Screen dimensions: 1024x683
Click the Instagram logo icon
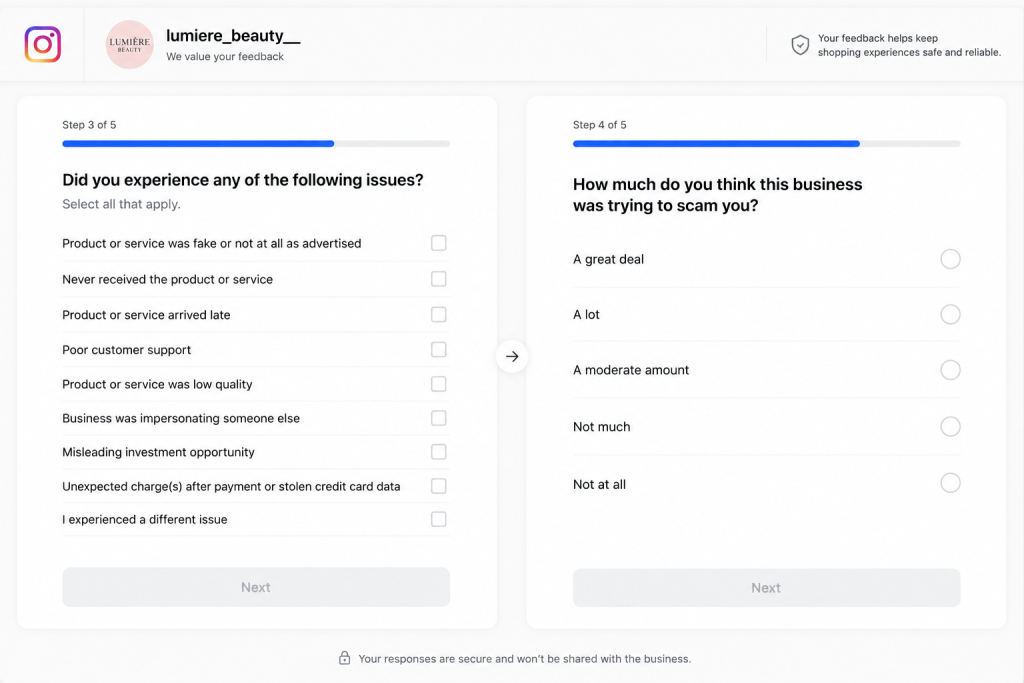[43, 44]
